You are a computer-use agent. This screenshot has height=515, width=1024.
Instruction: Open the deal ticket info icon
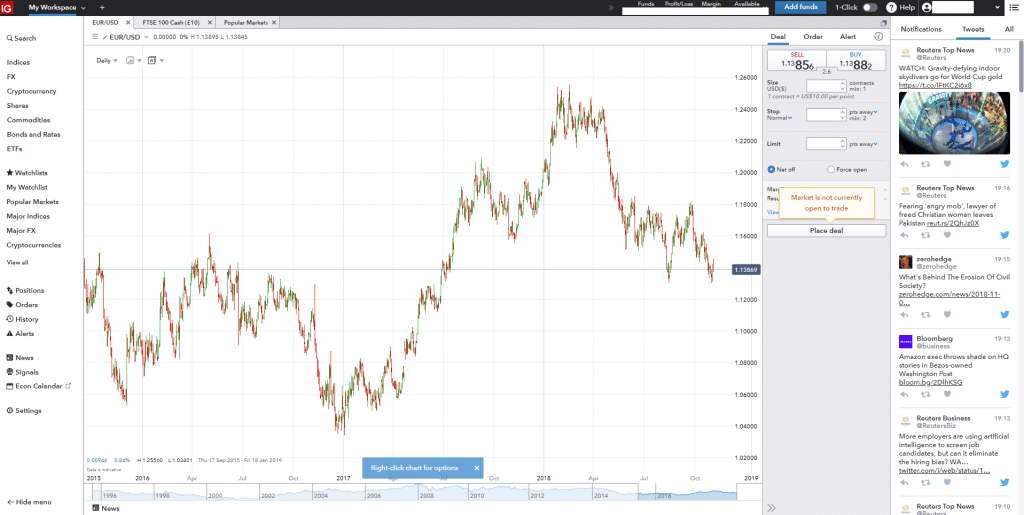878,37
